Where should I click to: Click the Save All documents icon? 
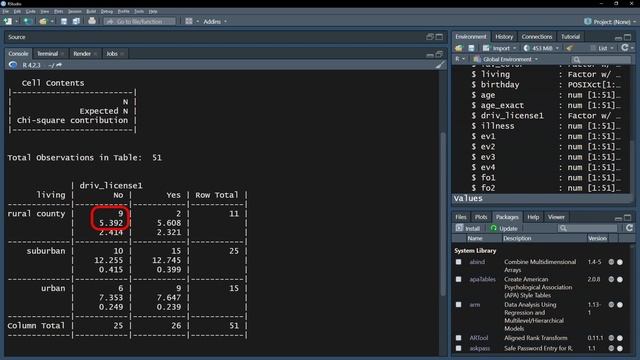tap(76, 21)
